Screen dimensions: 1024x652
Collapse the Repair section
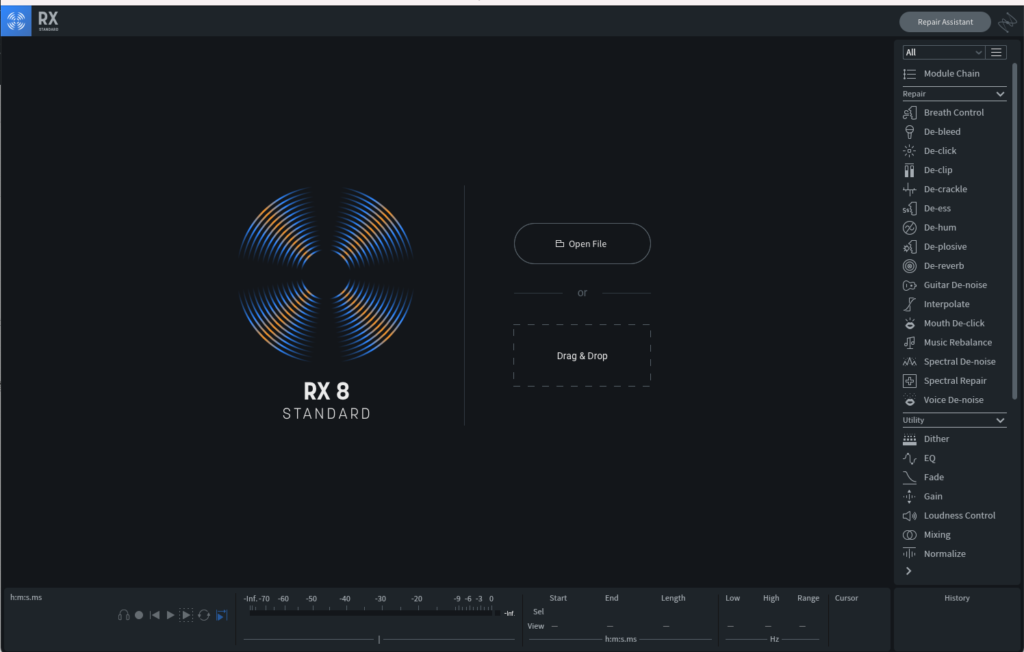click(x=1000, y=94)
